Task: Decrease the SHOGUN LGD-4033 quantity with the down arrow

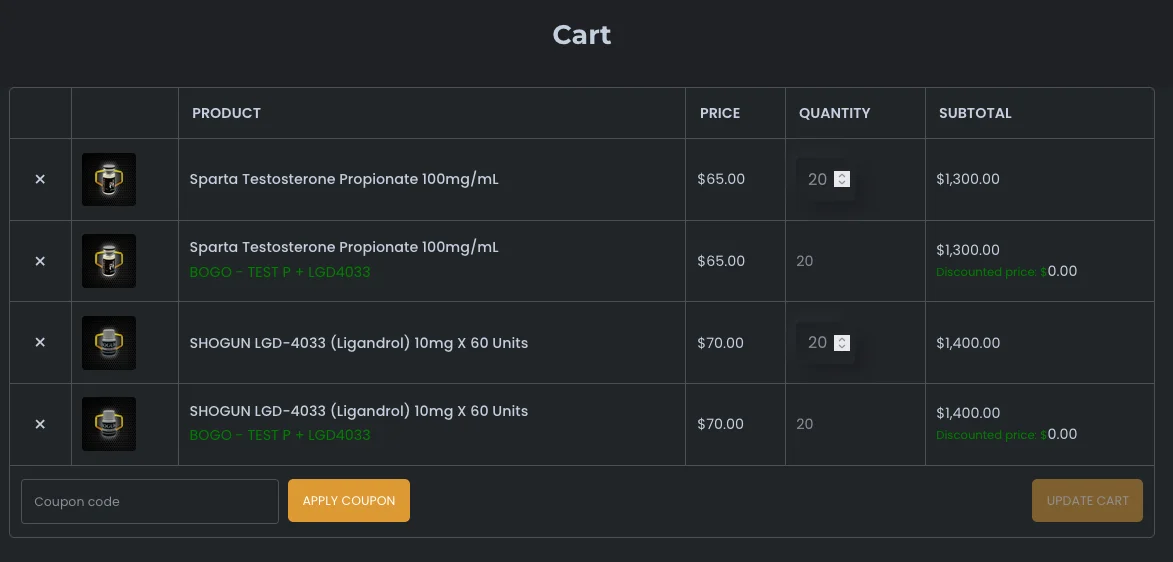Action: coord(842,347)
